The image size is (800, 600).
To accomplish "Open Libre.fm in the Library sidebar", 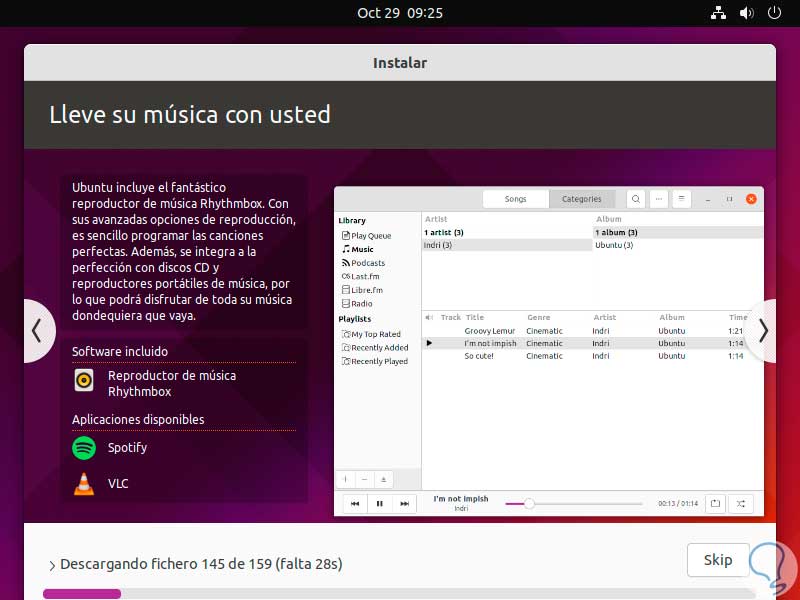I will (x=362, y=290).
